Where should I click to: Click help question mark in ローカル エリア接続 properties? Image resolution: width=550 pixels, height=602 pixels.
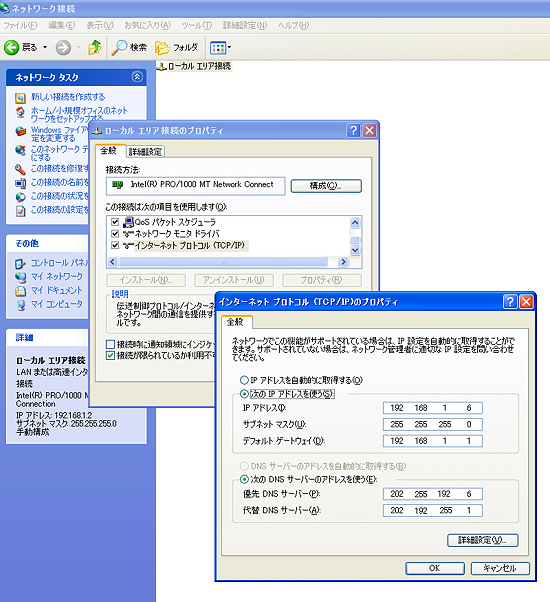click(353, 131)
